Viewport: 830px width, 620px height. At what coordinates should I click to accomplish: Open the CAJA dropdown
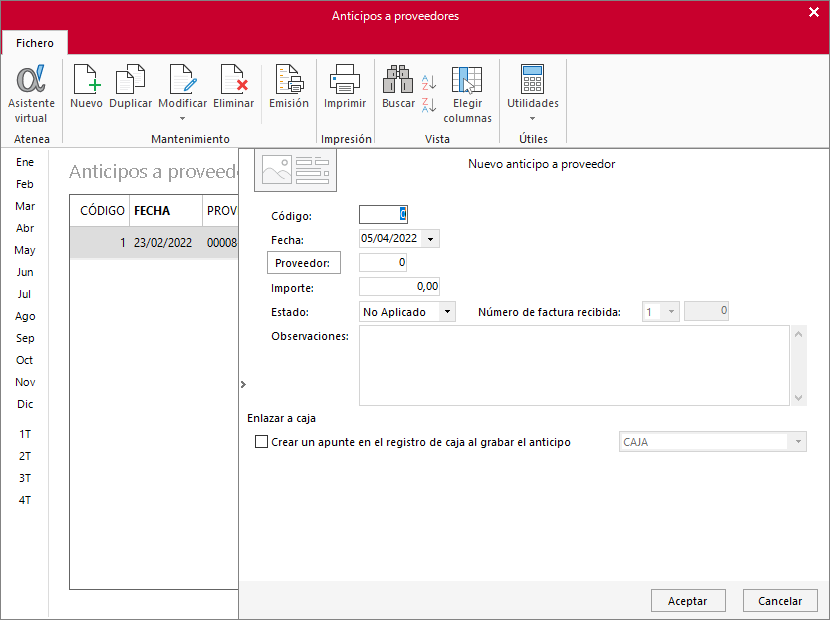coord(798,442)
